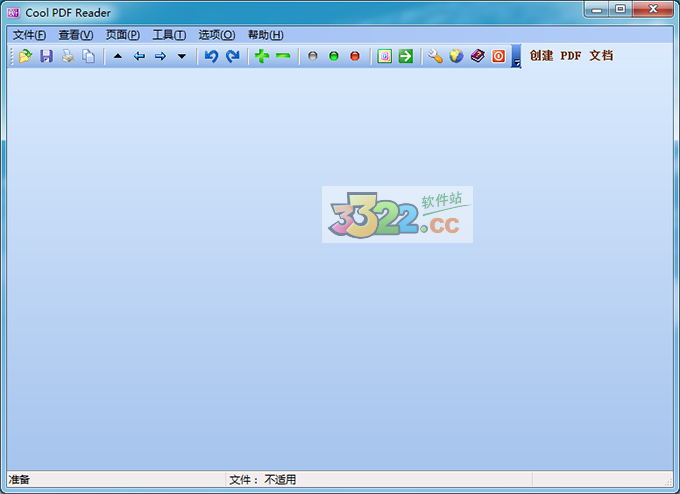The image size is (680, 494).
Task: Open a PDF file with folder icon
Action: click(x=25, y=56)
